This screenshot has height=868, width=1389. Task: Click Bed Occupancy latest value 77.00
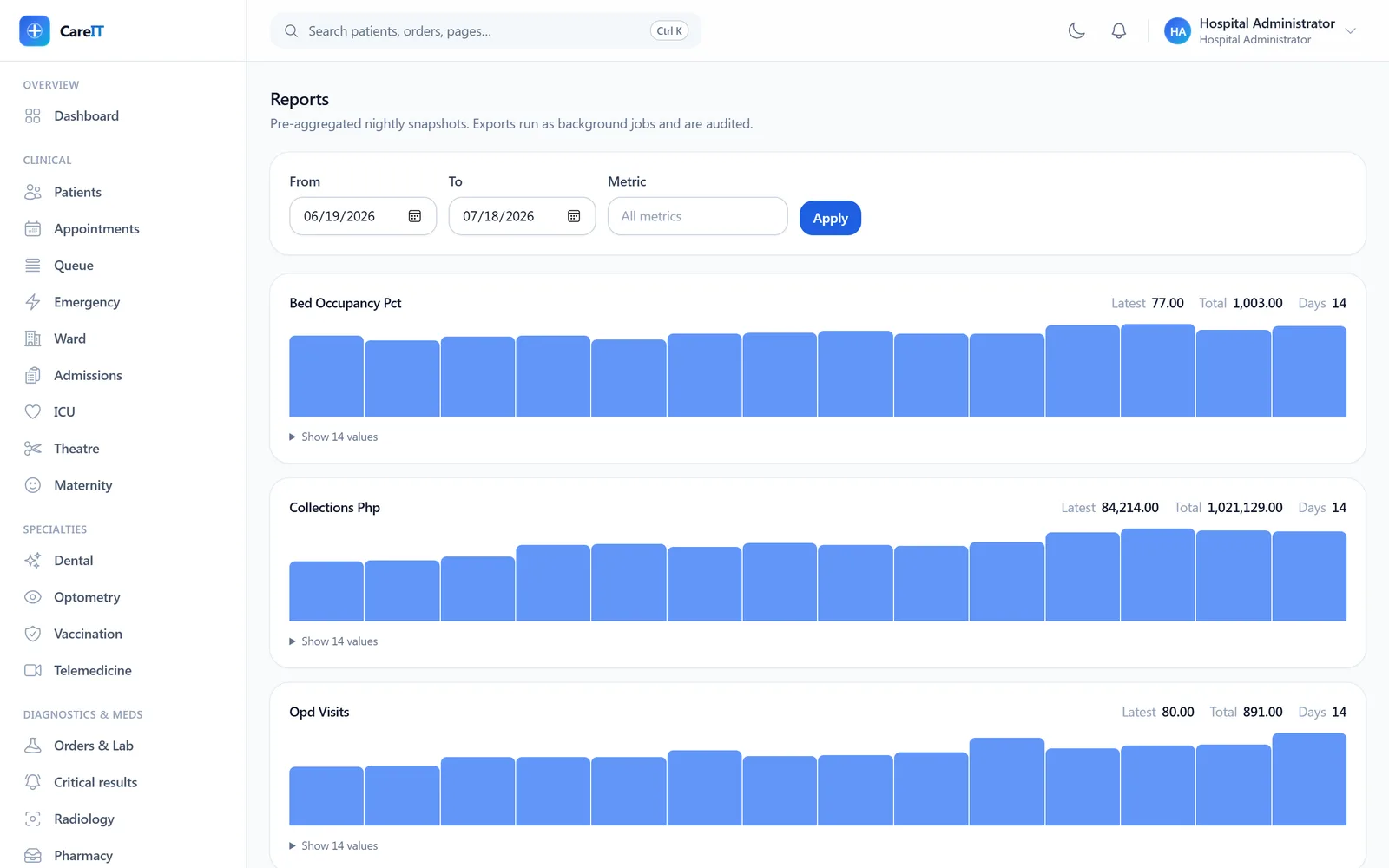point(1168,303)
